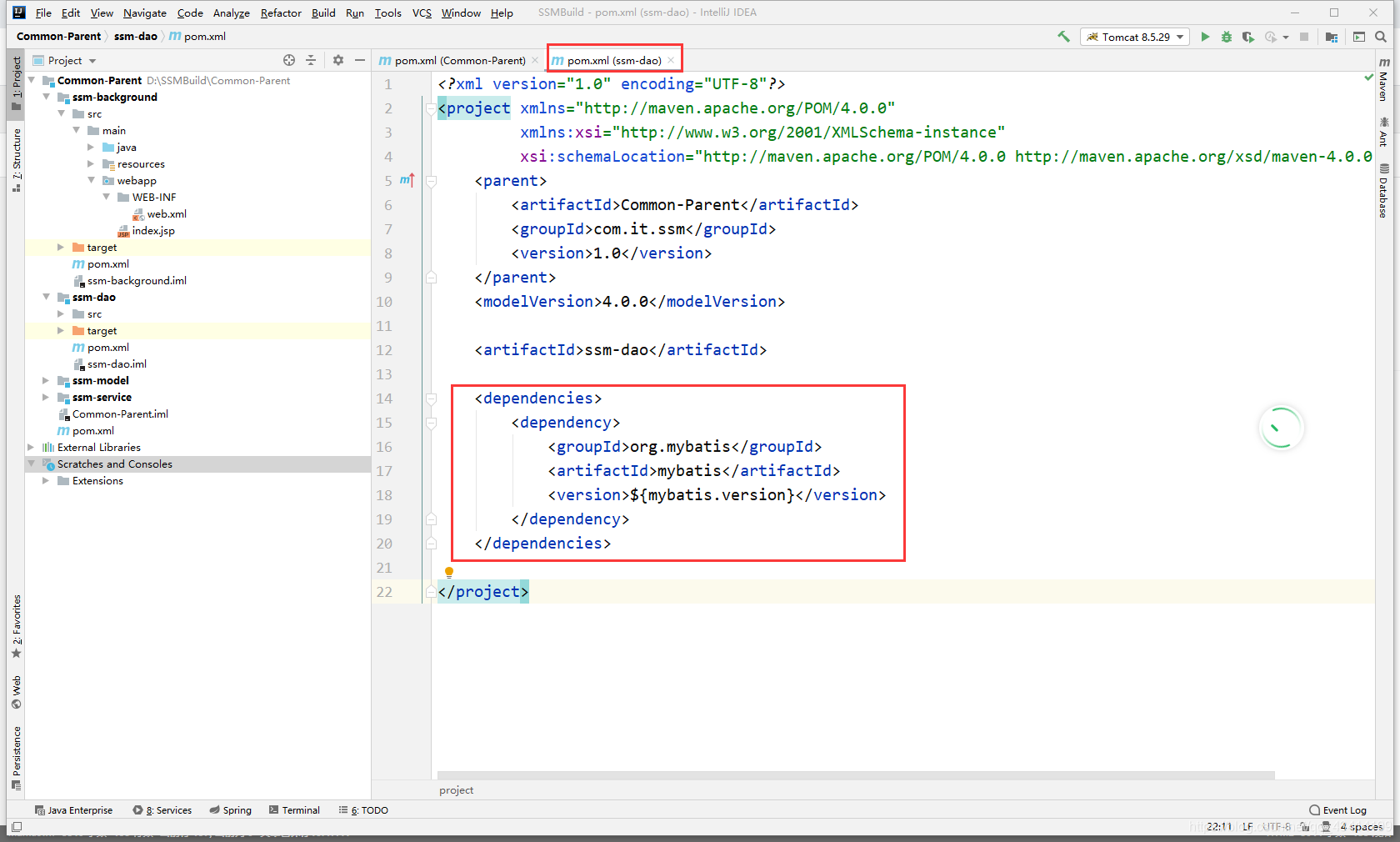1400x842 pixels.
Task: Toggle the Spring tool window
Action: pos(231,810)
